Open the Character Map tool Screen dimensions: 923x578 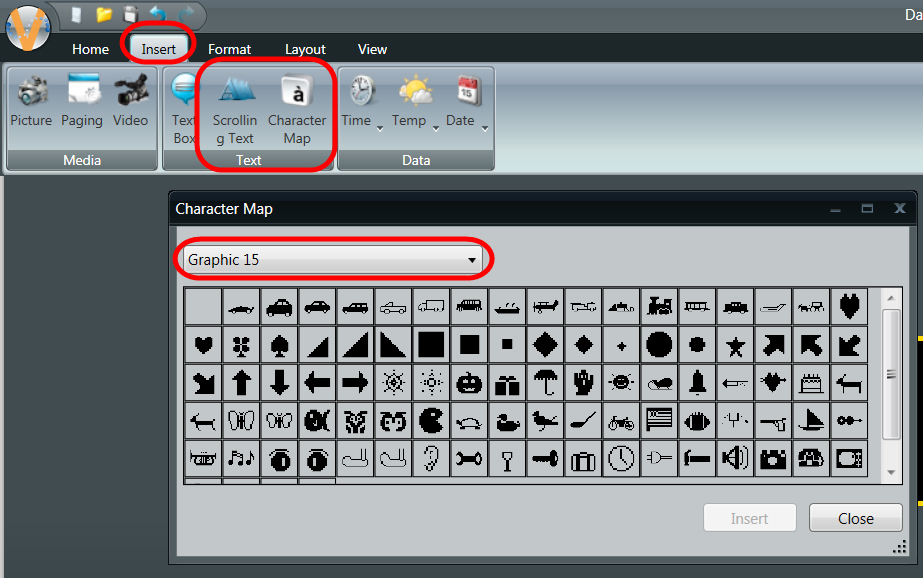point(297,104)
